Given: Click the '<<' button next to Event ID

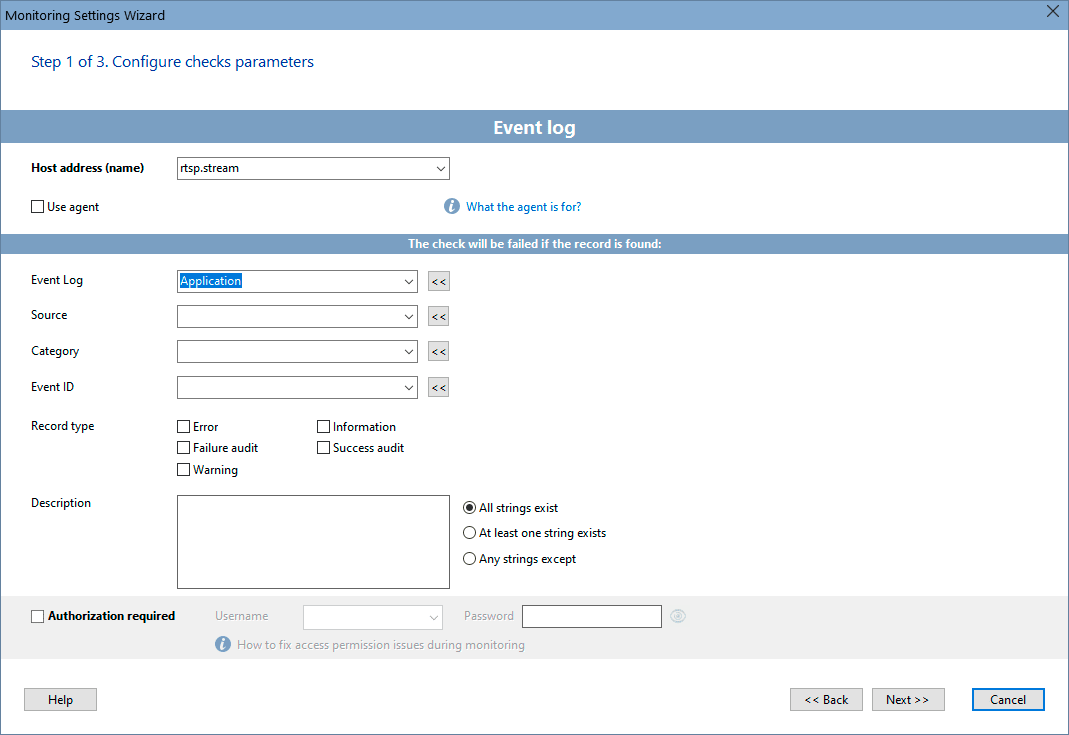Looking at the screenshot, I should (x=438, y=388).
